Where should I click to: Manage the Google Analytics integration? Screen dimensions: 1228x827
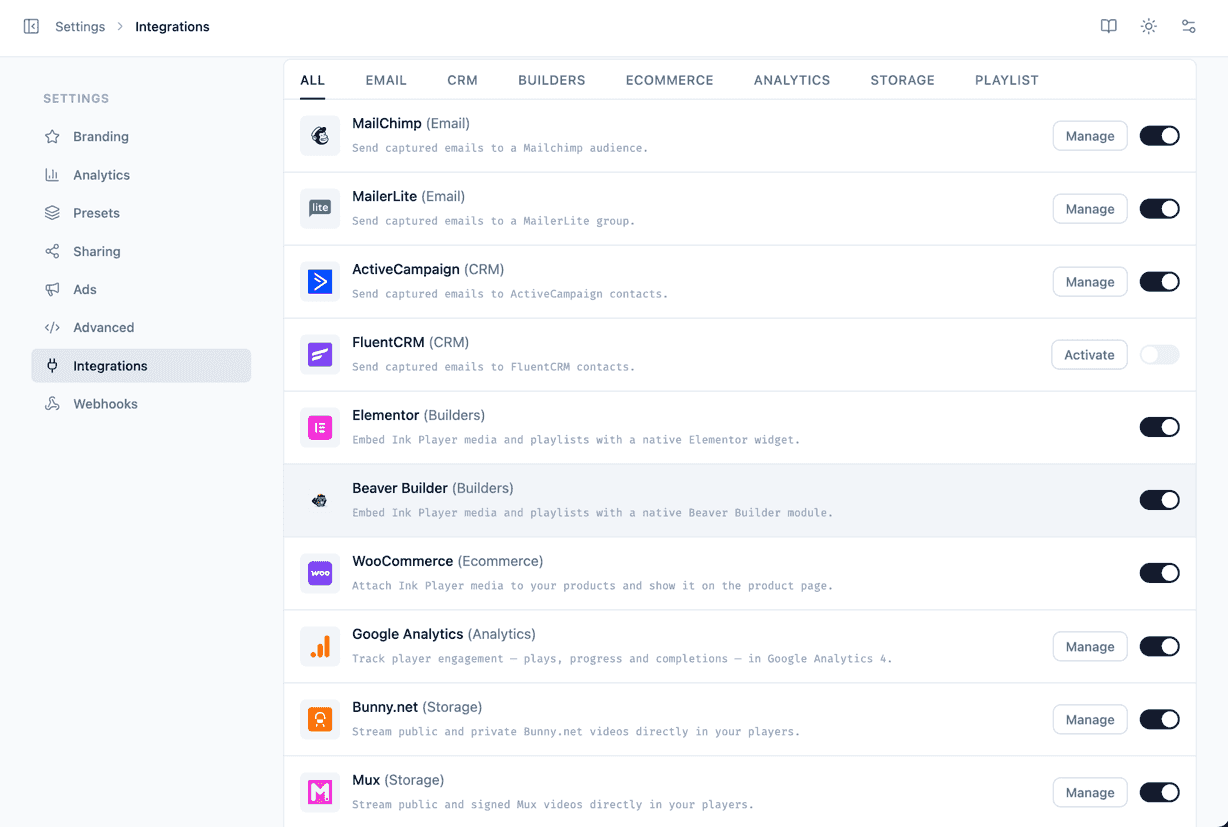pos(1090,647)
